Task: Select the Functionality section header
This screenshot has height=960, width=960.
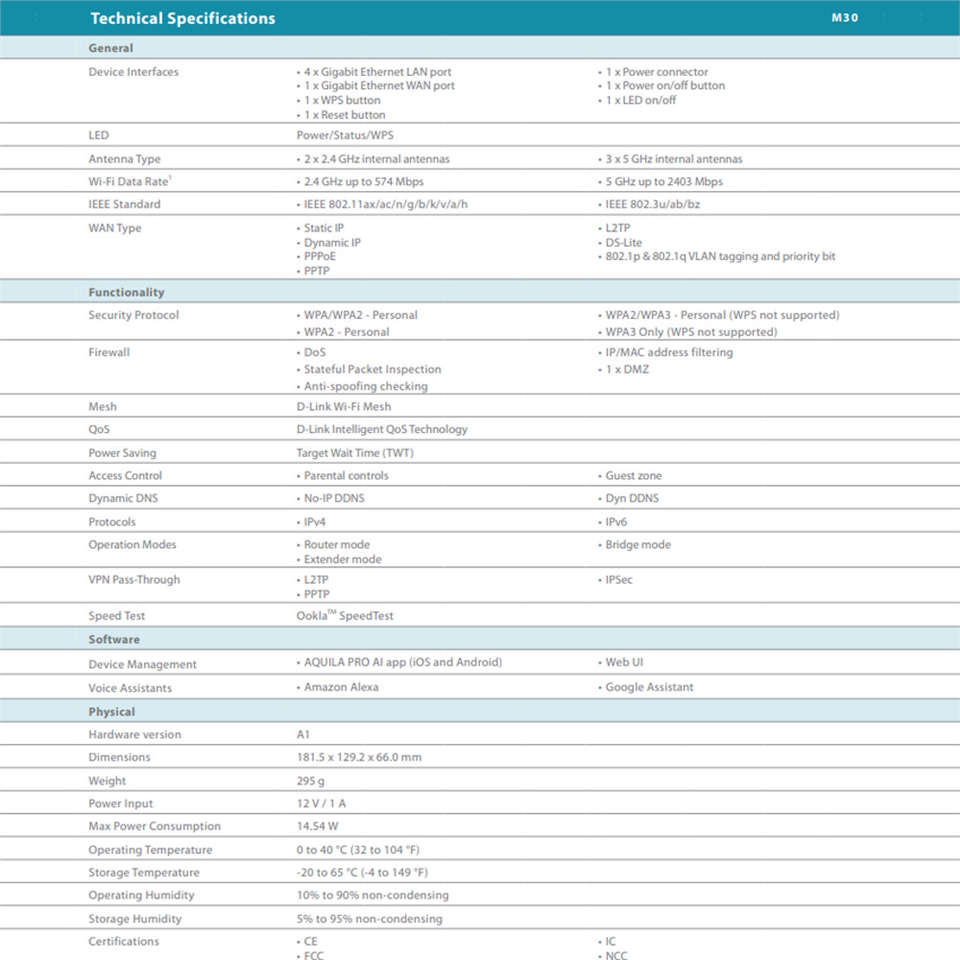Action: (126, 292)
